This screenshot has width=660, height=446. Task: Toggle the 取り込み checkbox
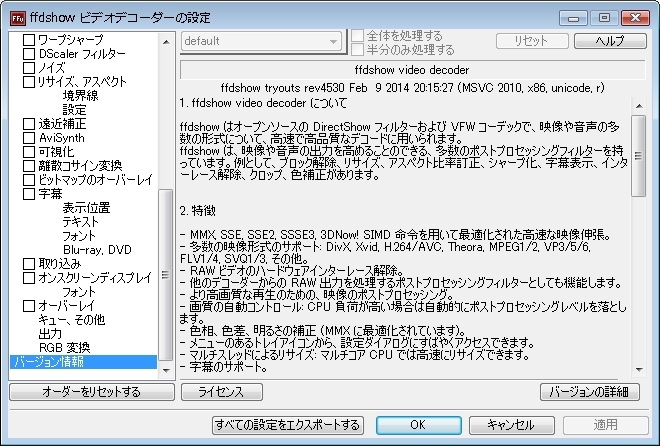pyautogui.click(x=29, y=264)
